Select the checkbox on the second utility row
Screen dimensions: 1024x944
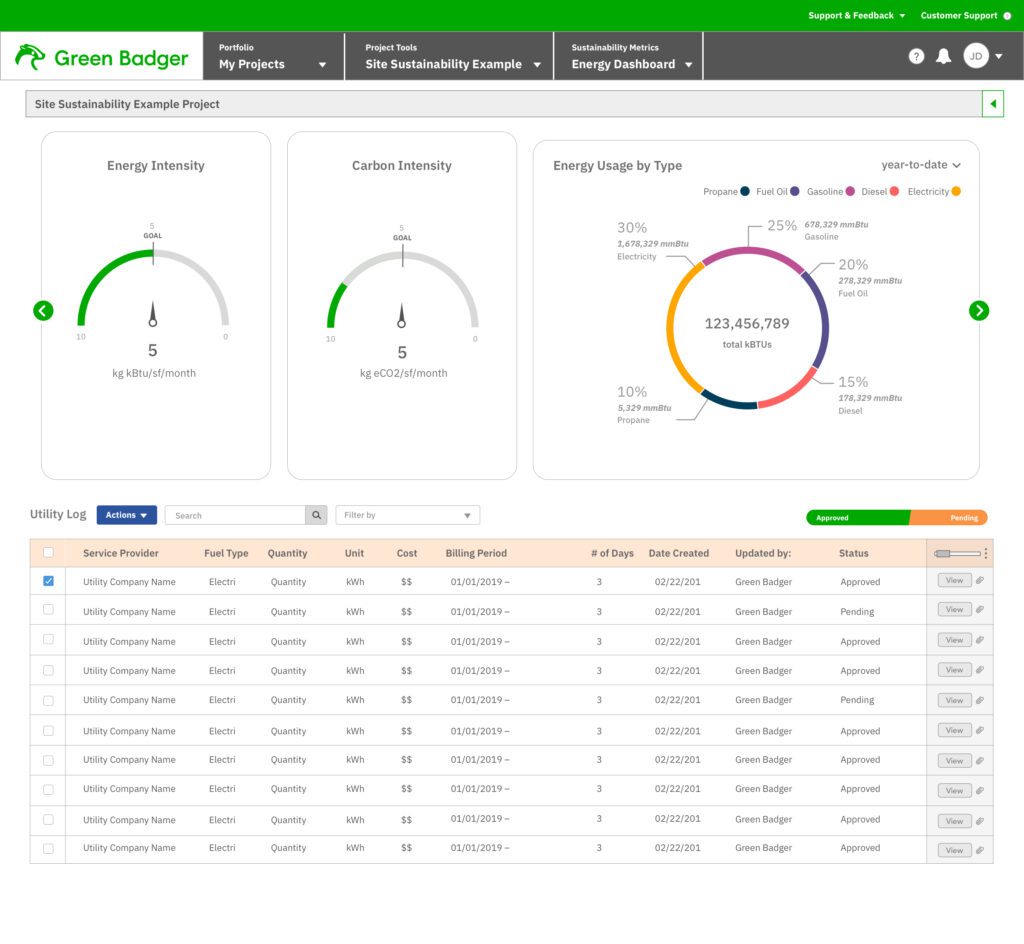click(x=47, y=610)
